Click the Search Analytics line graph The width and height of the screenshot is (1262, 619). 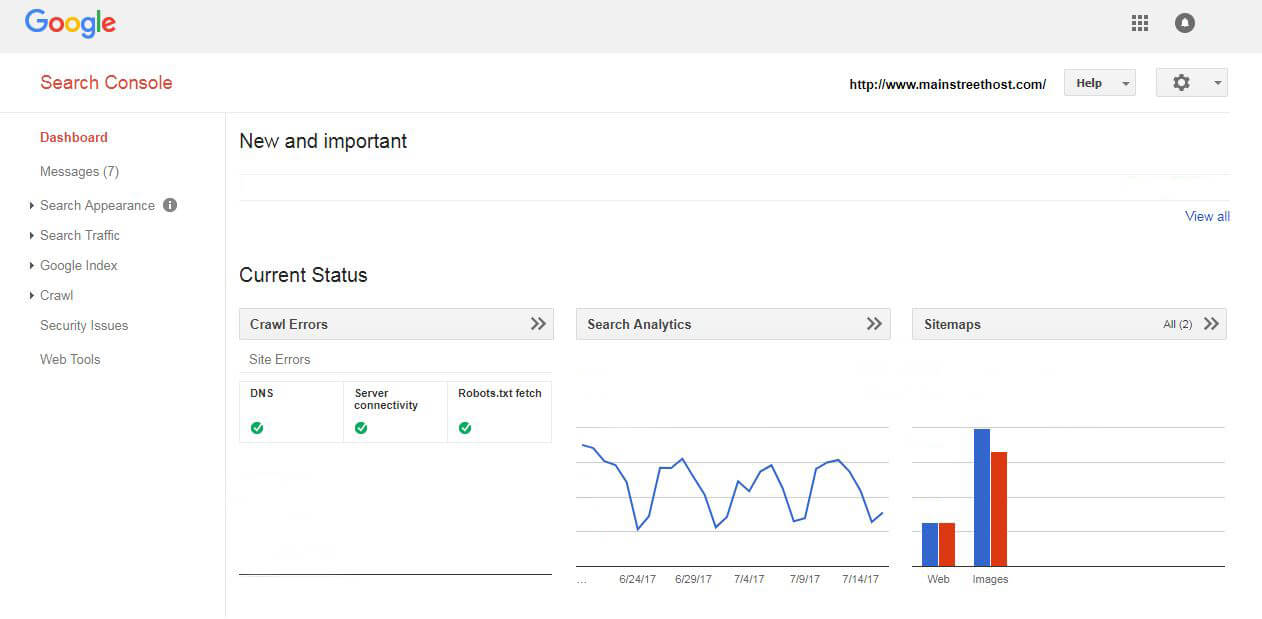point(732,488)
